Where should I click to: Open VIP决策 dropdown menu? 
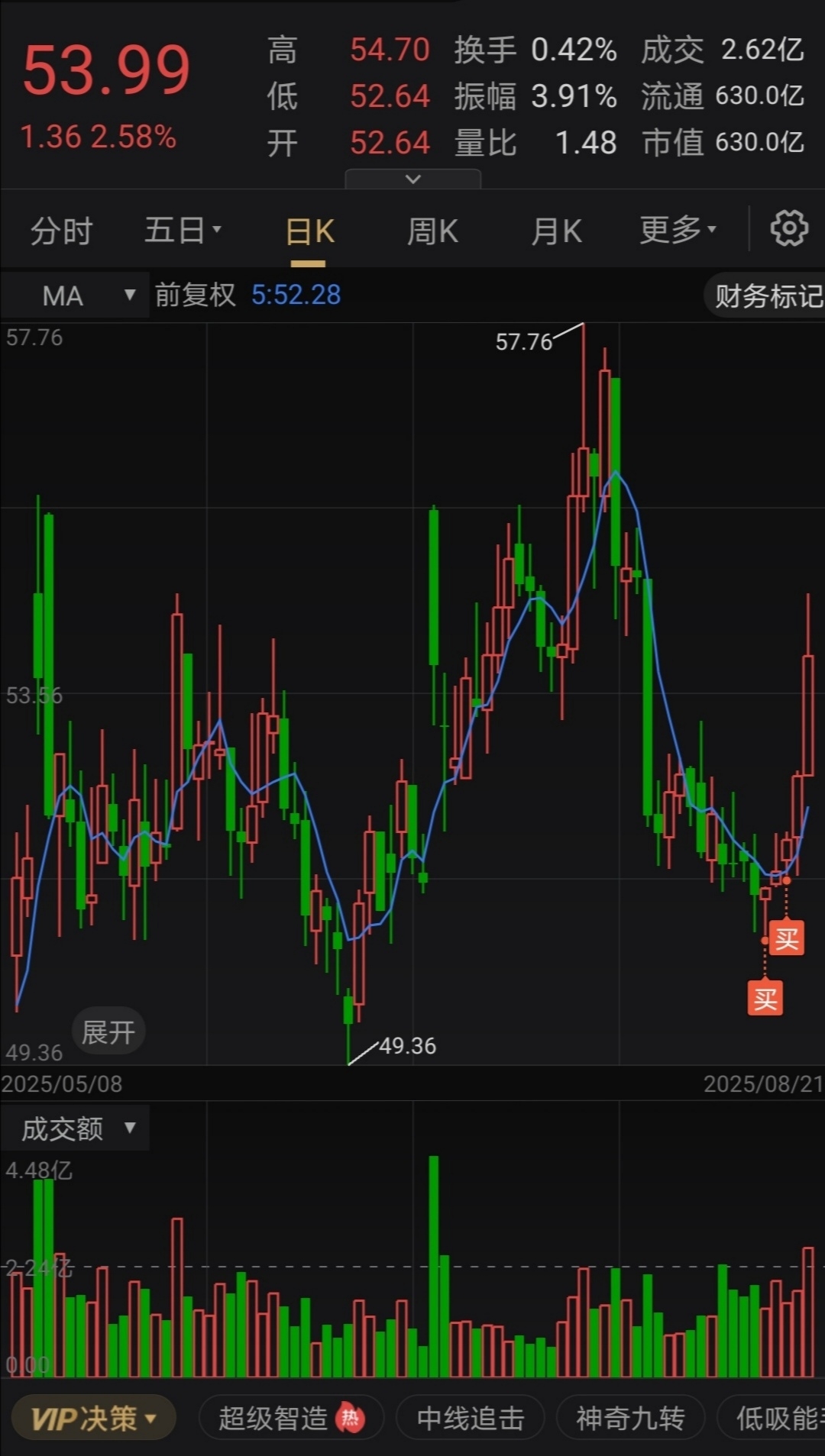coord(93,1419)
